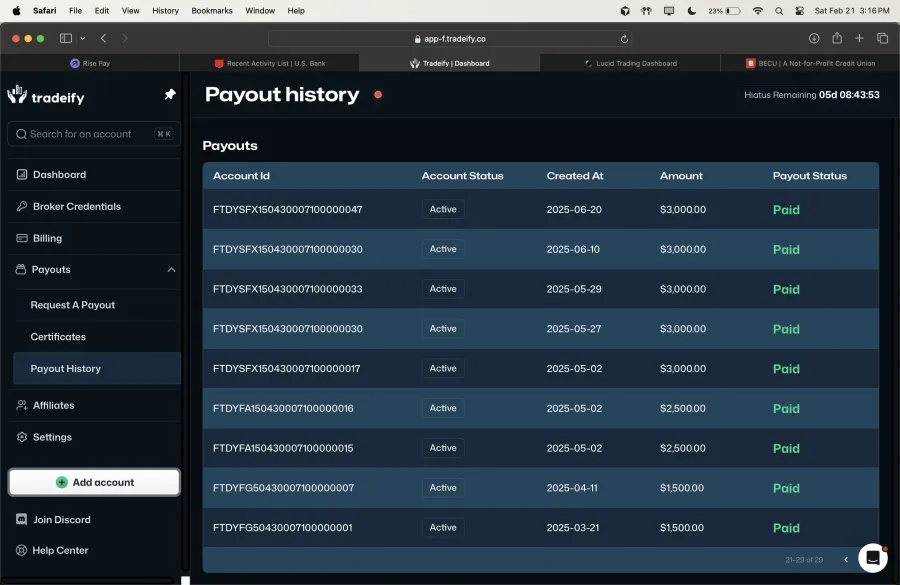Click the tradeify logo
This screenshot has height=585, width=900.
tap(46, 95)
